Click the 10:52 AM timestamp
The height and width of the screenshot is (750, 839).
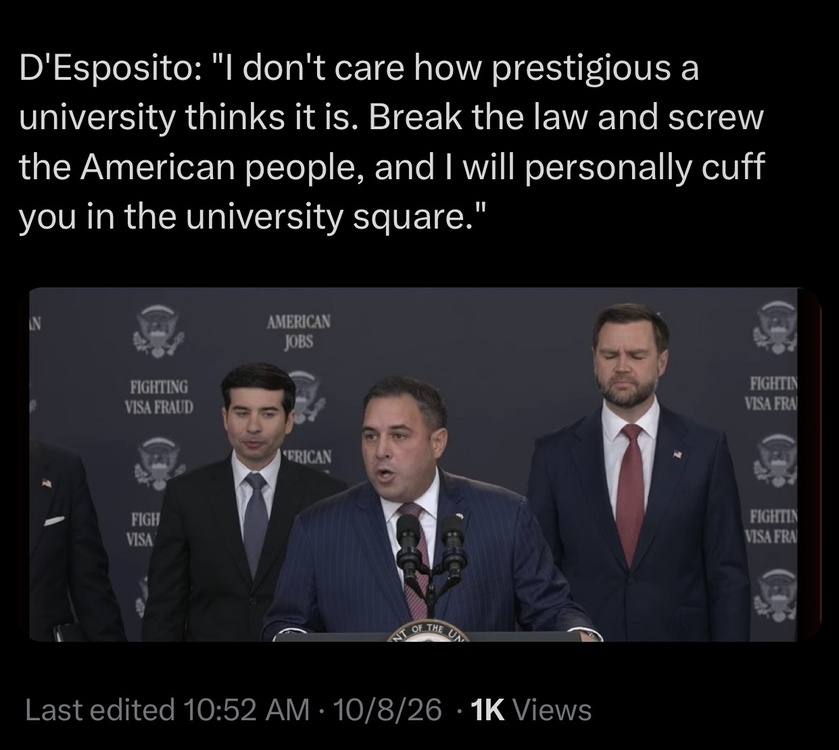point(246,710)
